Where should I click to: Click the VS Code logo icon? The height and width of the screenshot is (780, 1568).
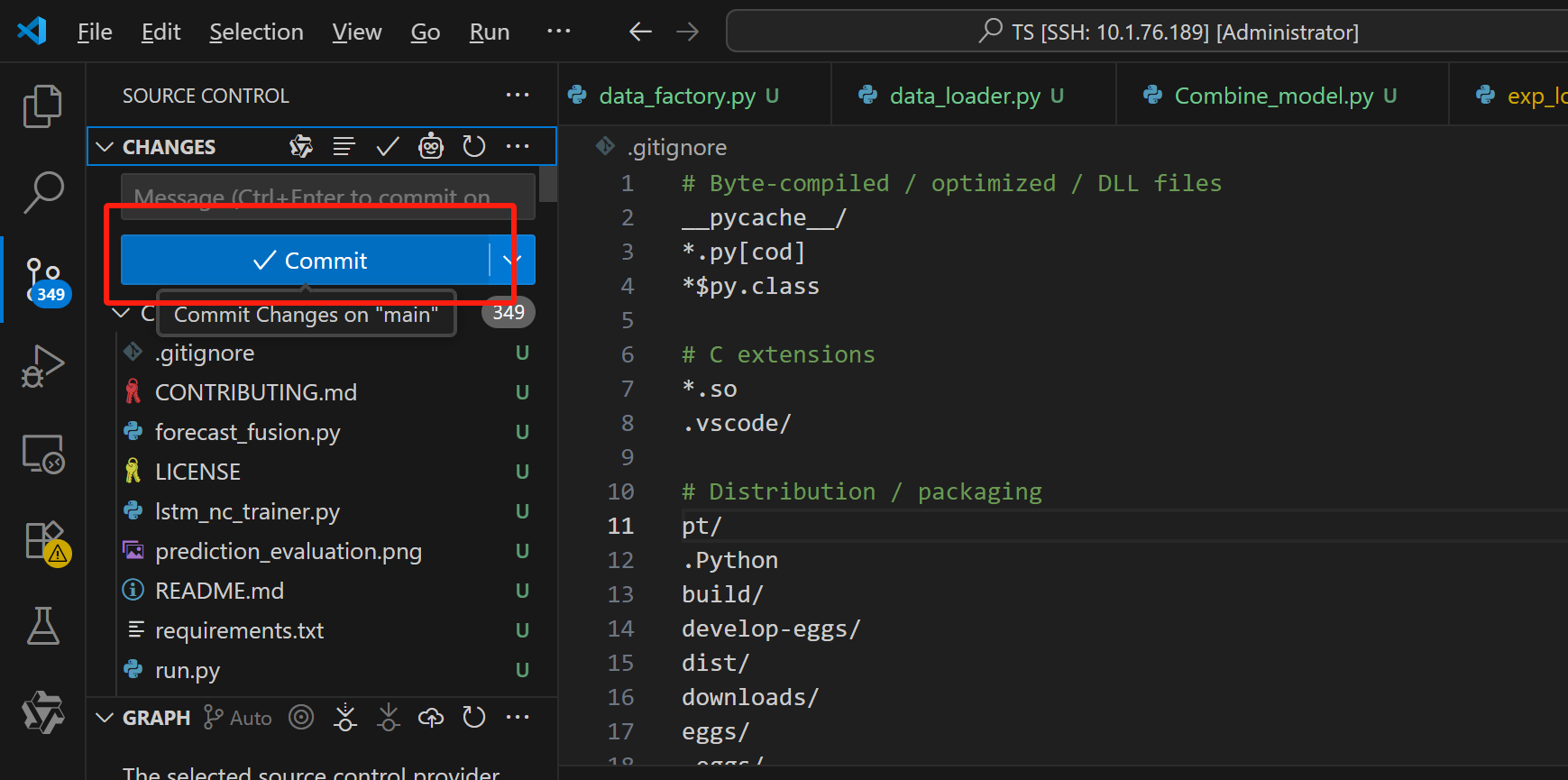point(32,31)
